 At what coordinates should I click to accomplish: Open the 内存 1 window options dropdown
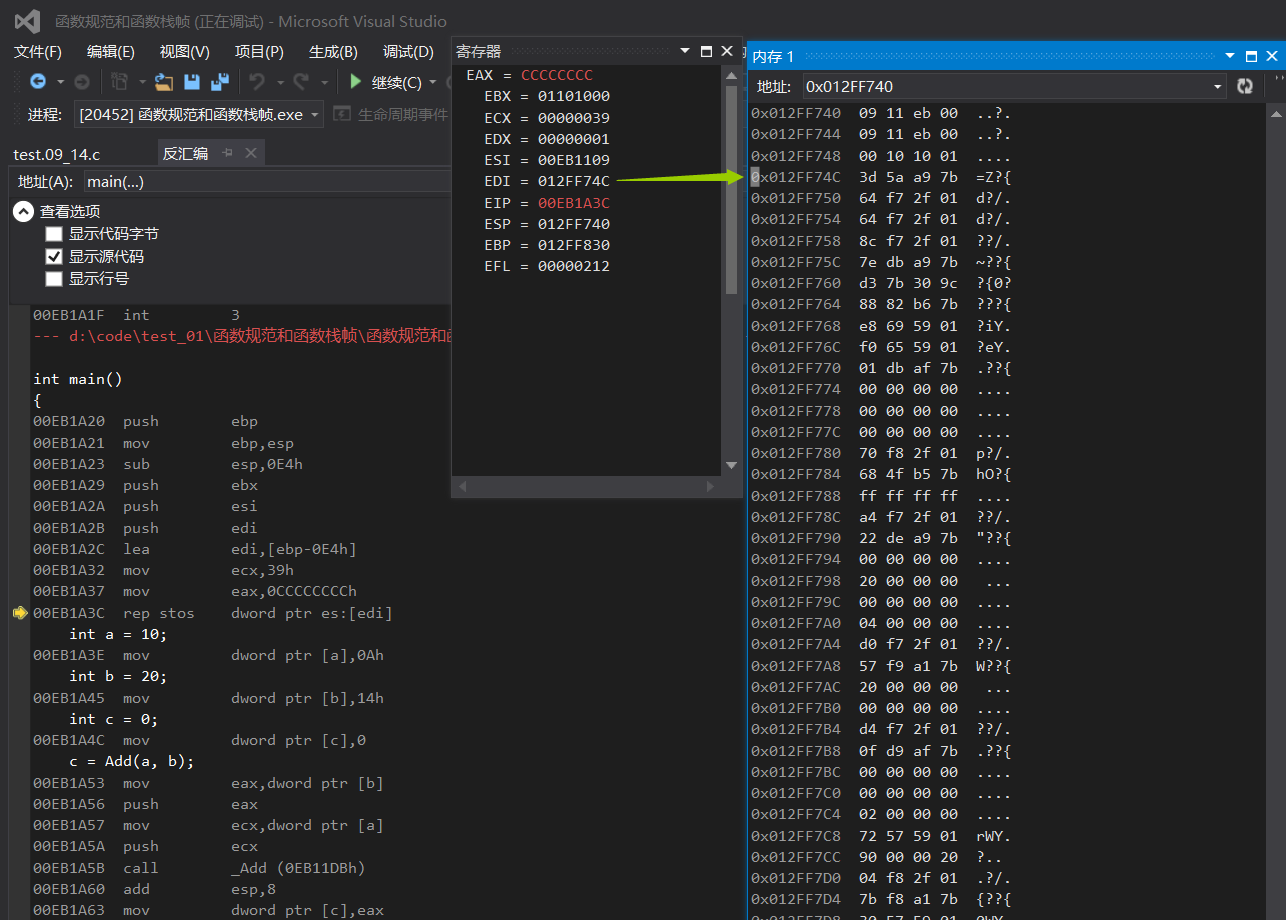pos(1230,56)
